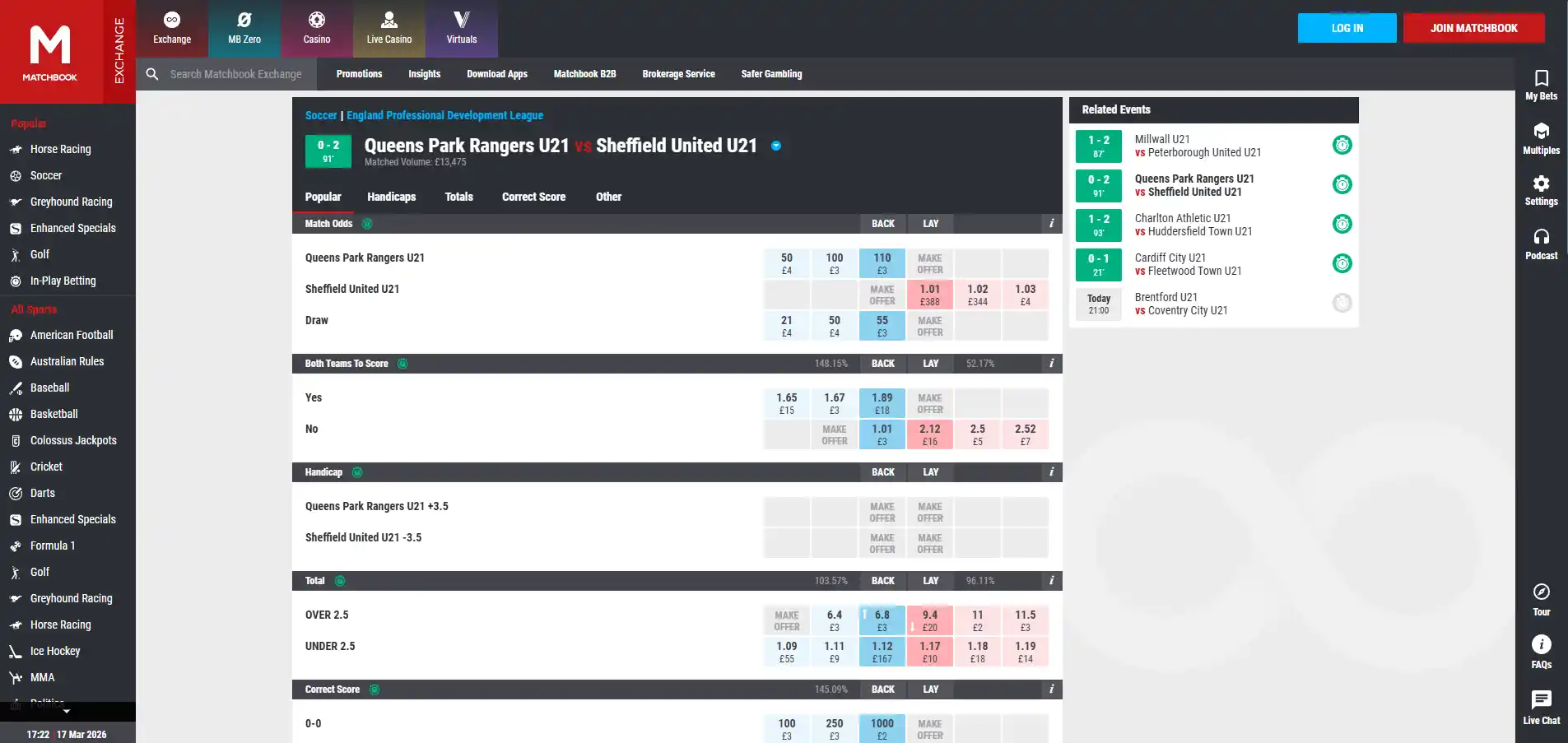Open the FAQs info icon
Screen dimensions: 1568x743
(x=1542, y=652)
